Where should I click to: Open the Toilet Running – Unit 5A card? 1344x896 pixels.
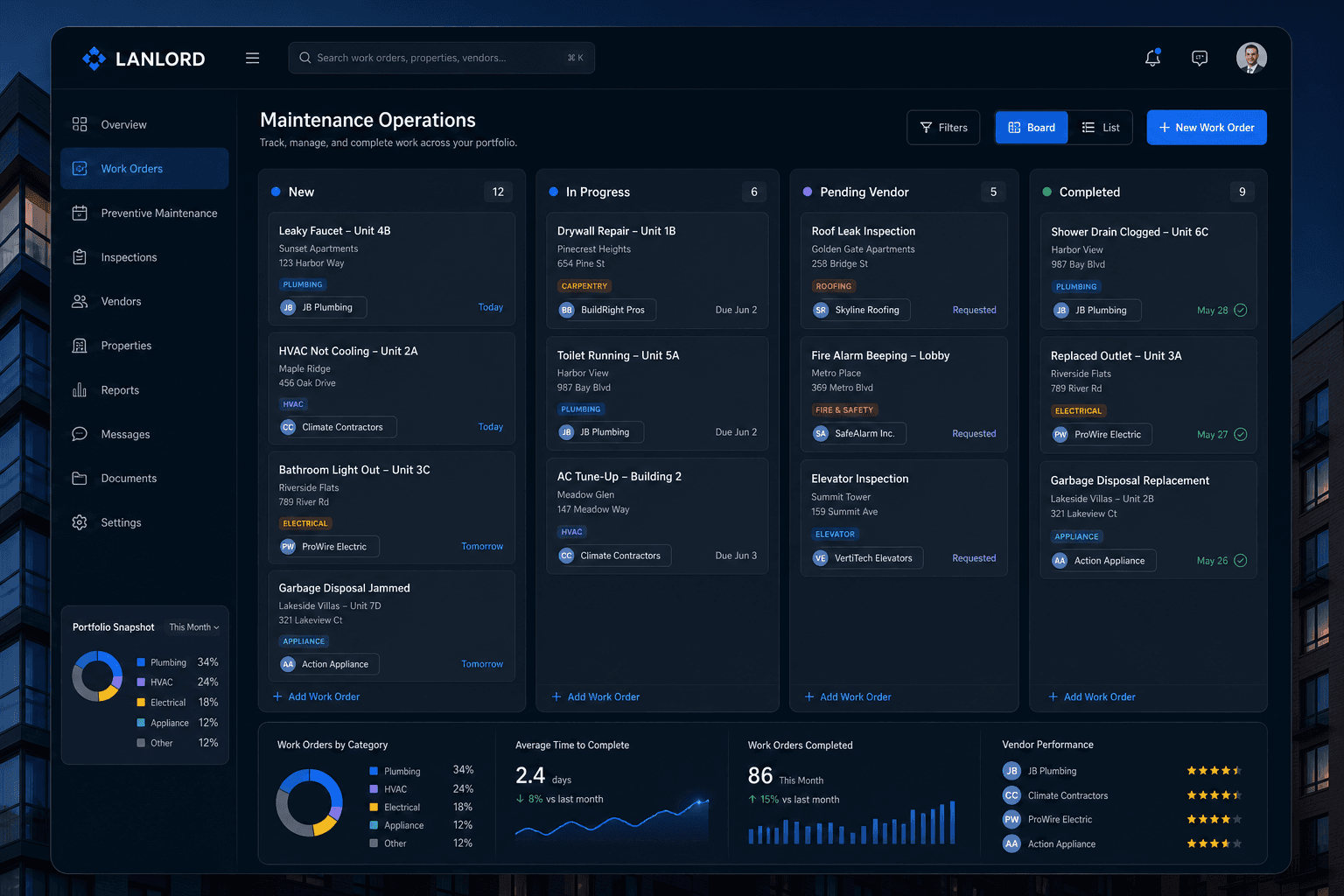point(657,394)
